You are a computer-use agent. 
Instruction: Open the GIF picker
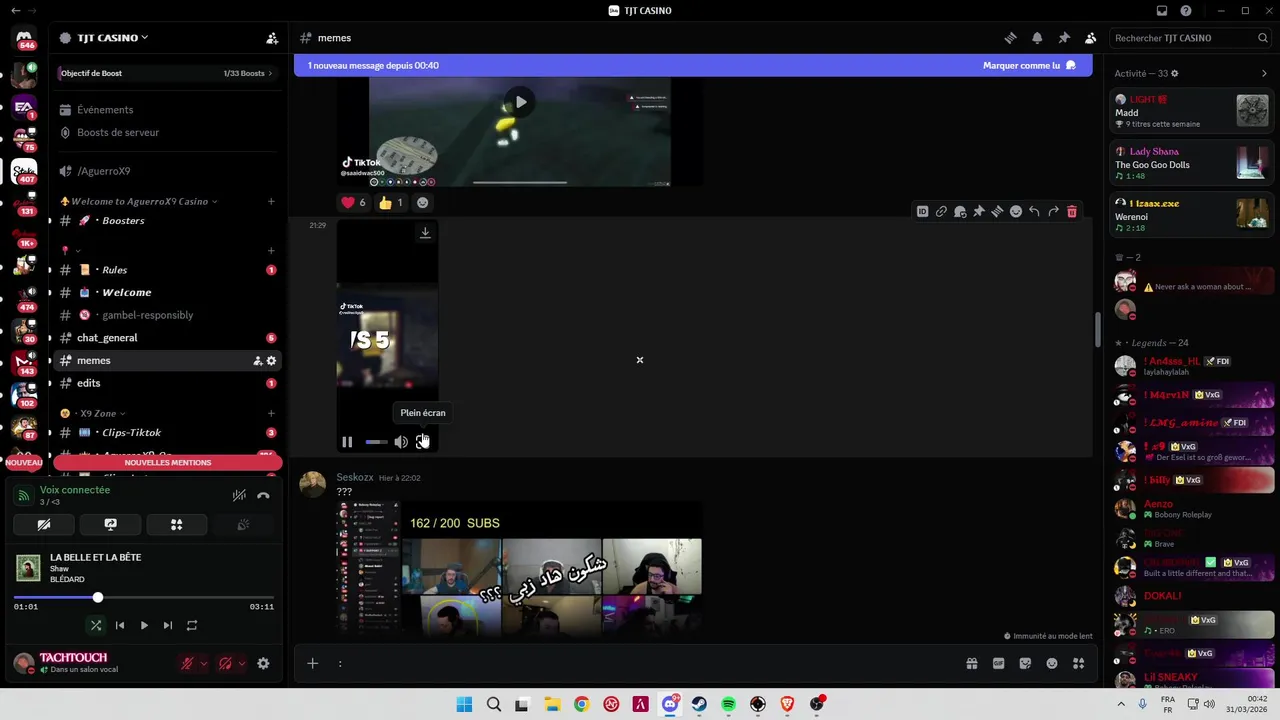click(998, 663)
